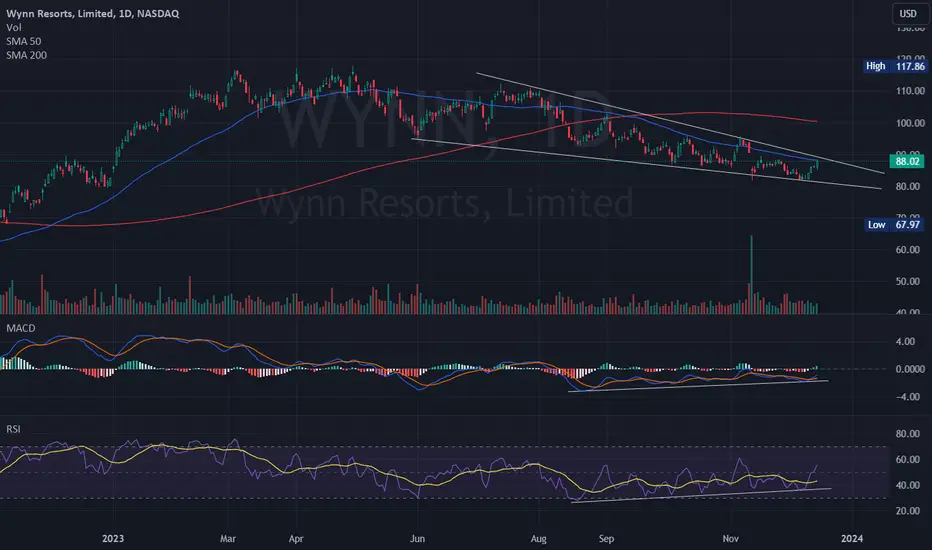
Task: Click the 2024 label on time axis
Action: click(852, 539)
